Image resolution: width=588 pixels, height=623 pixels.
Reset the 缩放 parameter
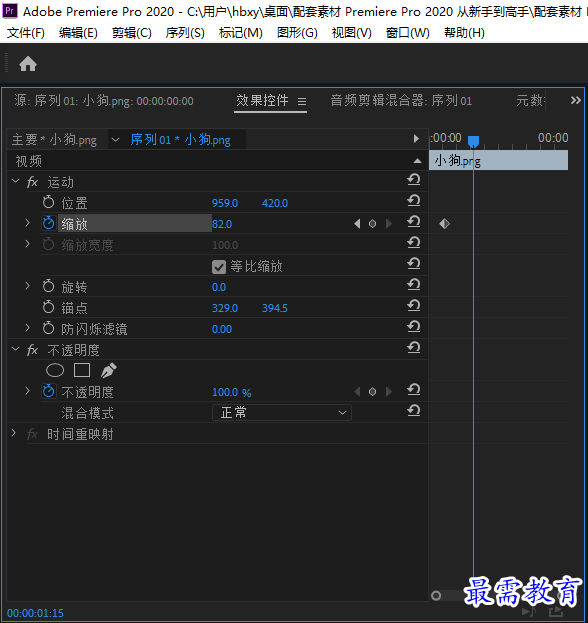click(414, 222)
